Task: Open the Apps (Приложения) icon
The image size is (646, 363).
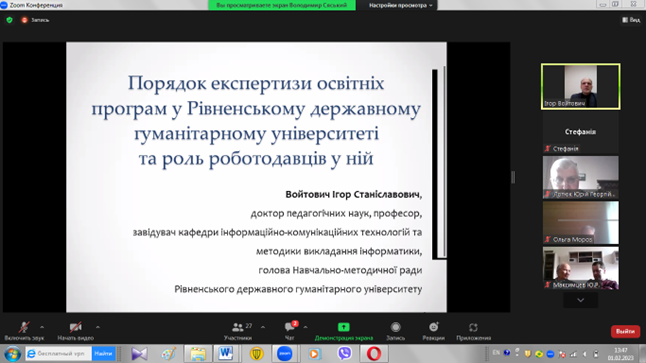Action: pyautogui.click(x=473, y=328)
